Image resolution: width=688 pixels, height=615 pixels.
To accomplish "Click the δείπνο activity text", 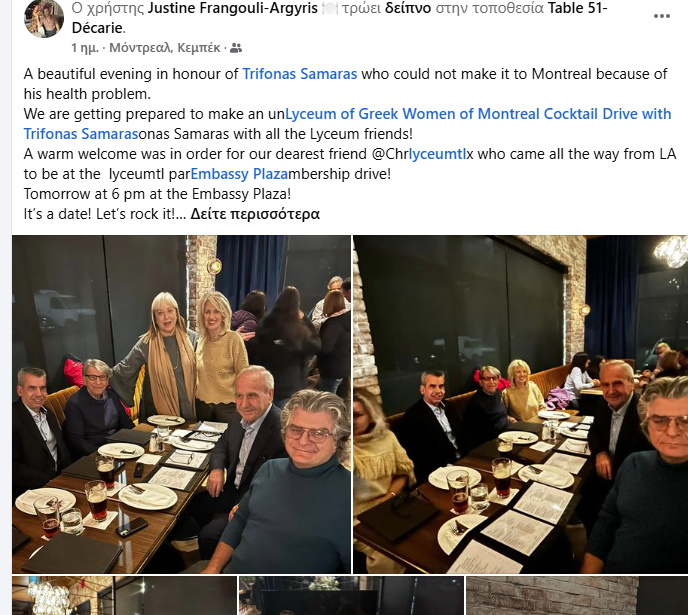I will pos(408,8).
